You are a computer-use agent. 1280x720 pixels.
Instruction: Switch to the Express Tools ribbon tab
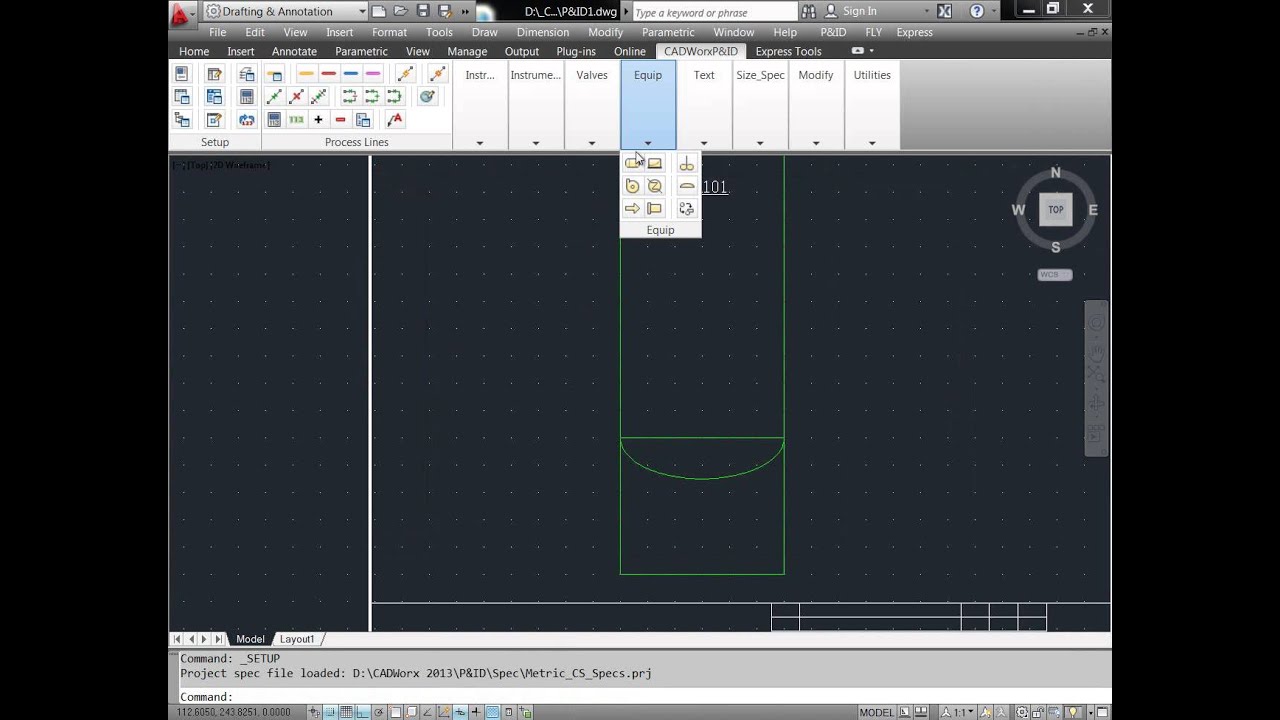tap(788, 51)
